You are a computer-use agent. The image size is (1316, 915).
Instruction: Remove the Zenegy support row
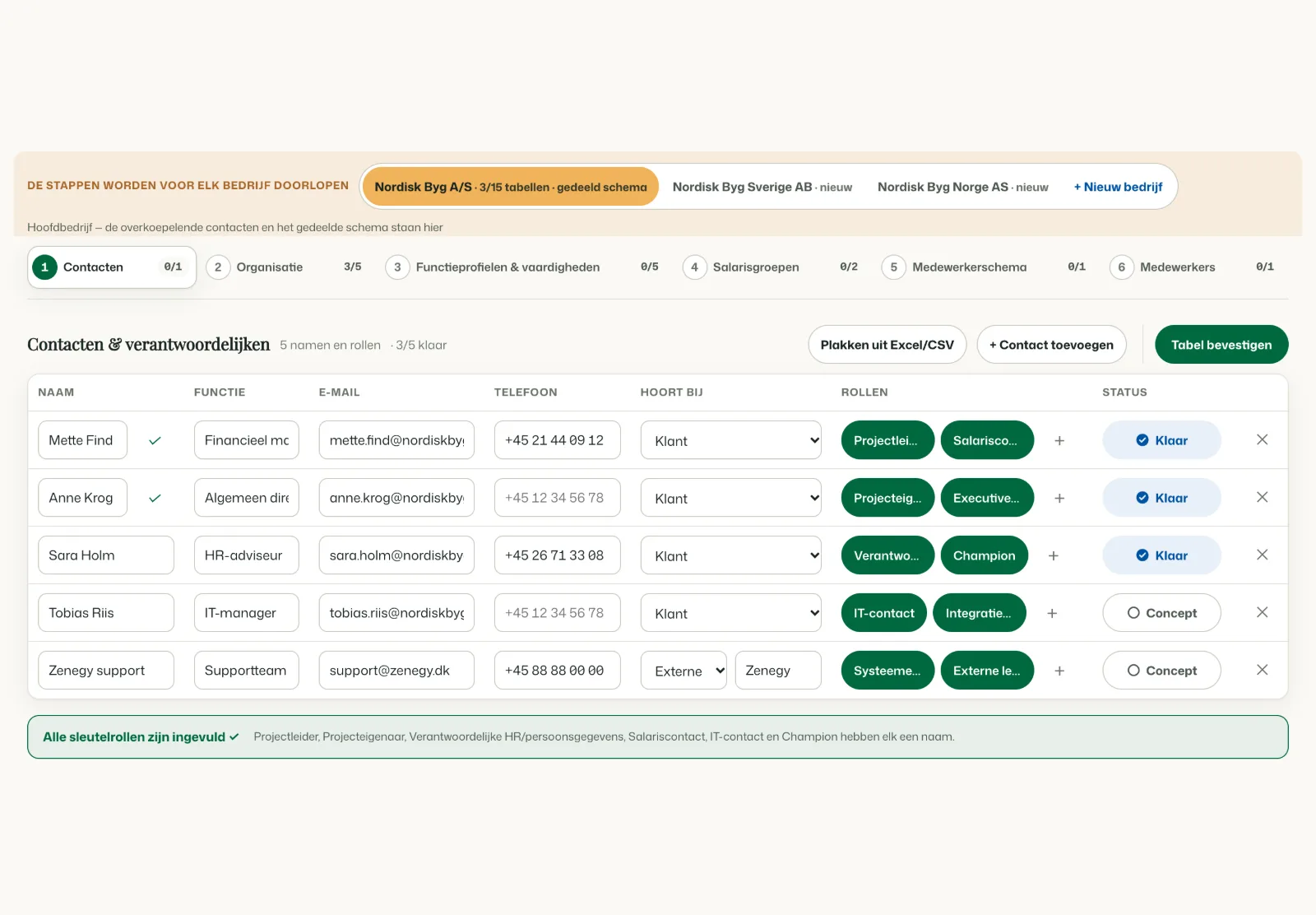(1262, 671)
